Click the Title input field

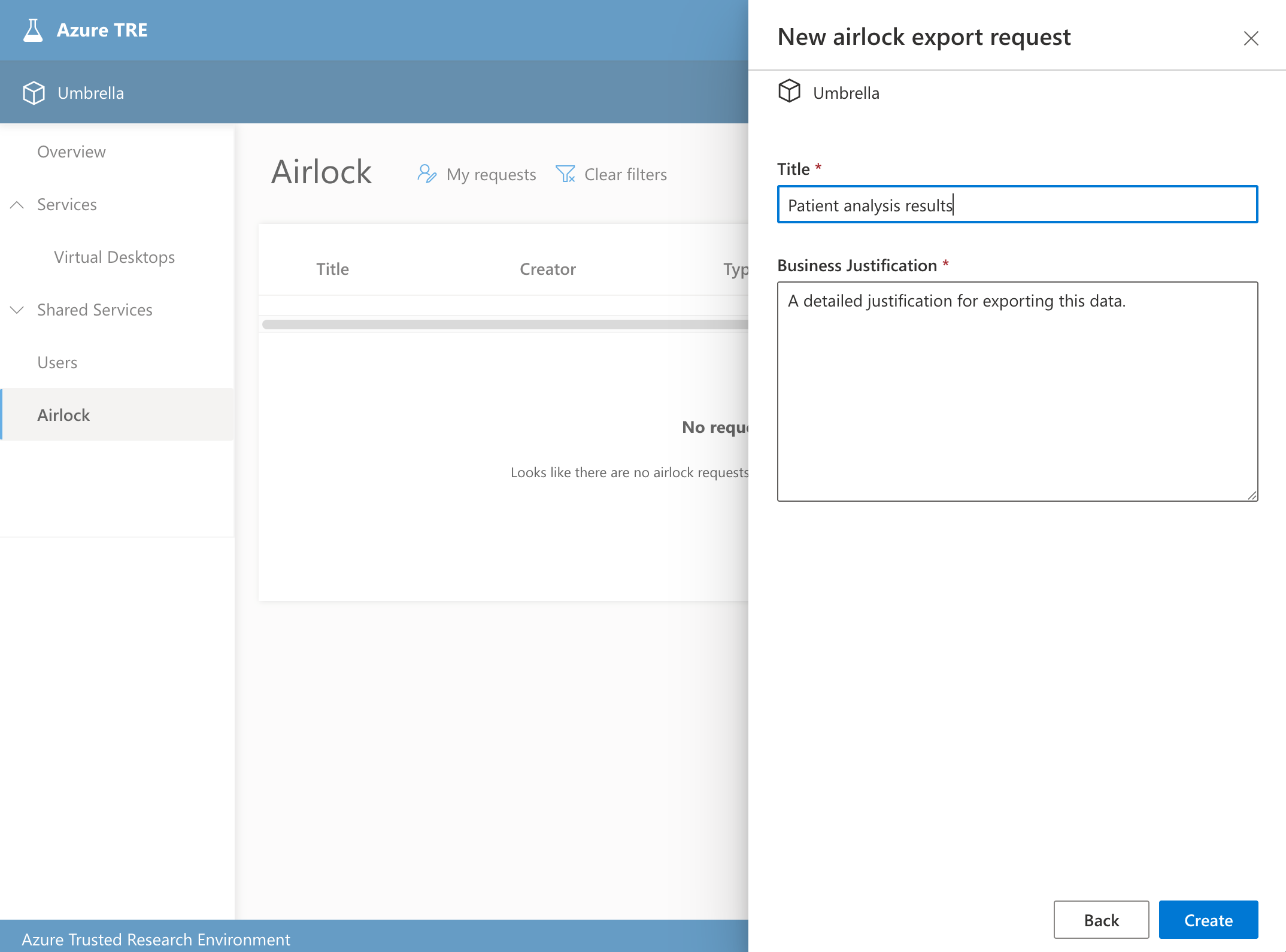coord(1017,205)
